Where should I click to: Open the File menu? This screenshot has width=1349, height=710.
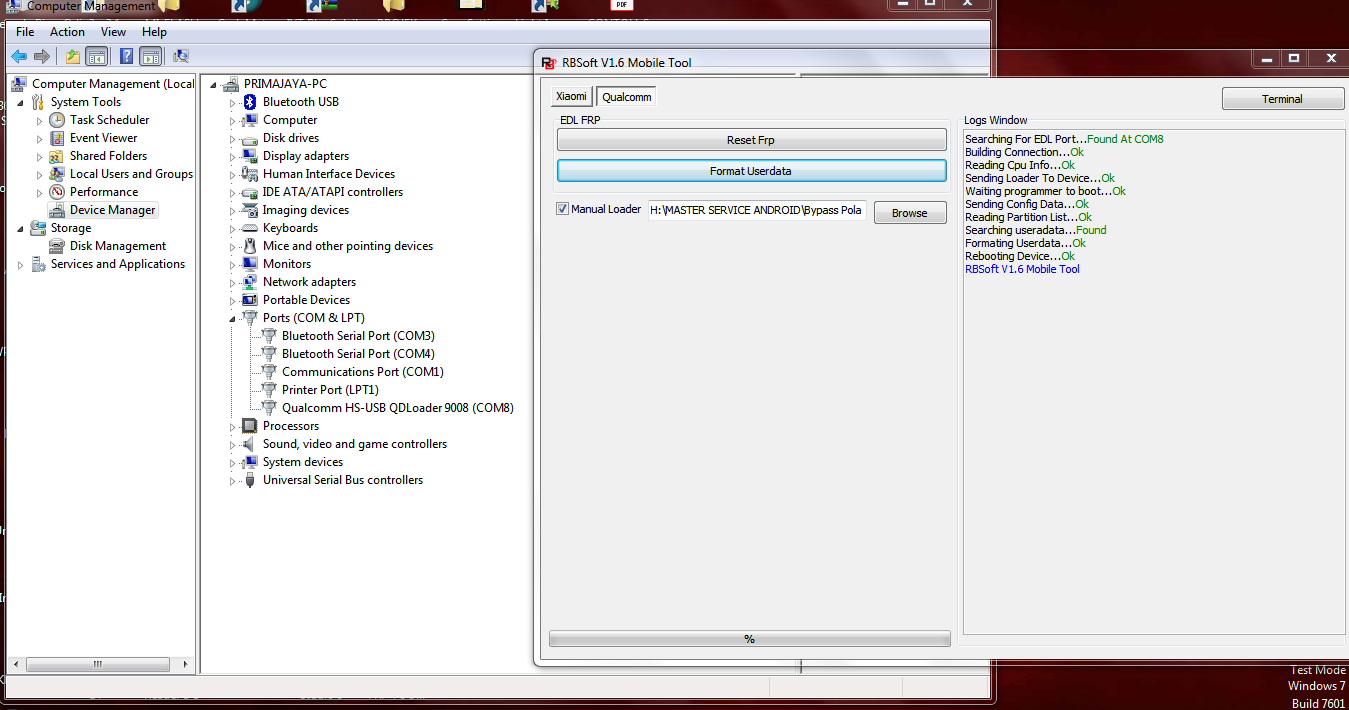click(25, 32)
